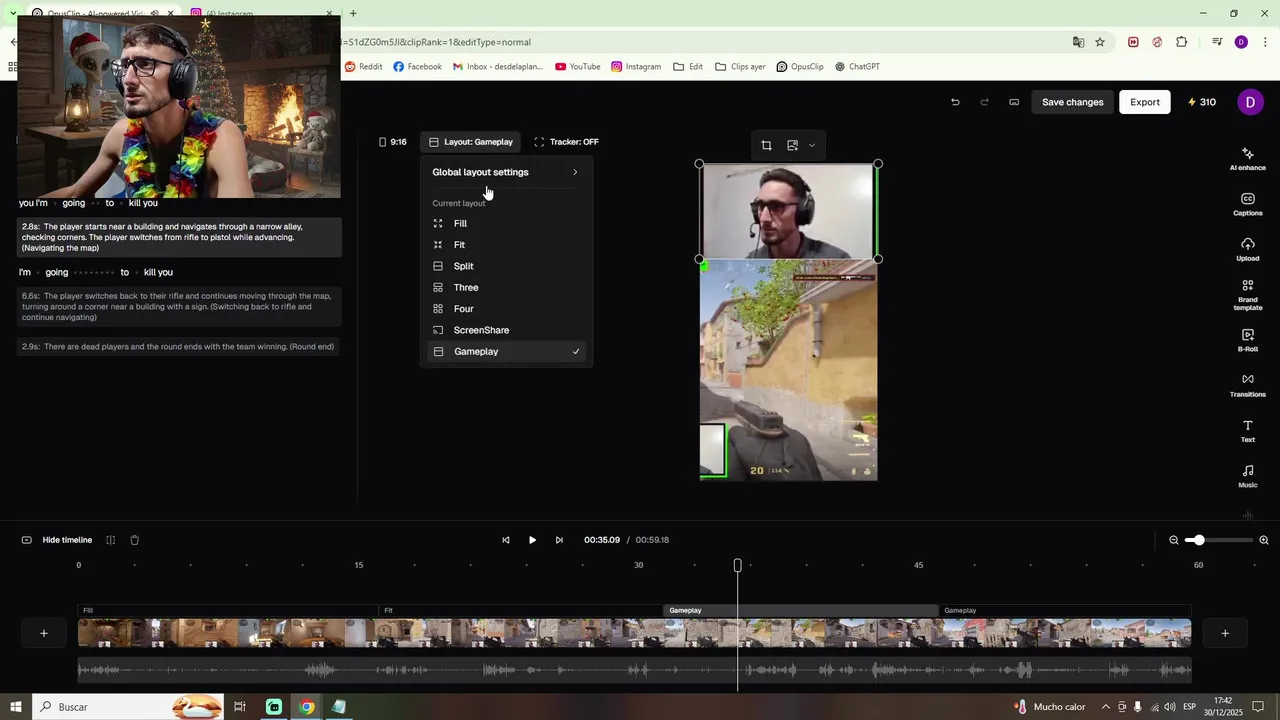Choose the Three layout
This screenshot has width=1280, height=720.
tap(506, 288)
